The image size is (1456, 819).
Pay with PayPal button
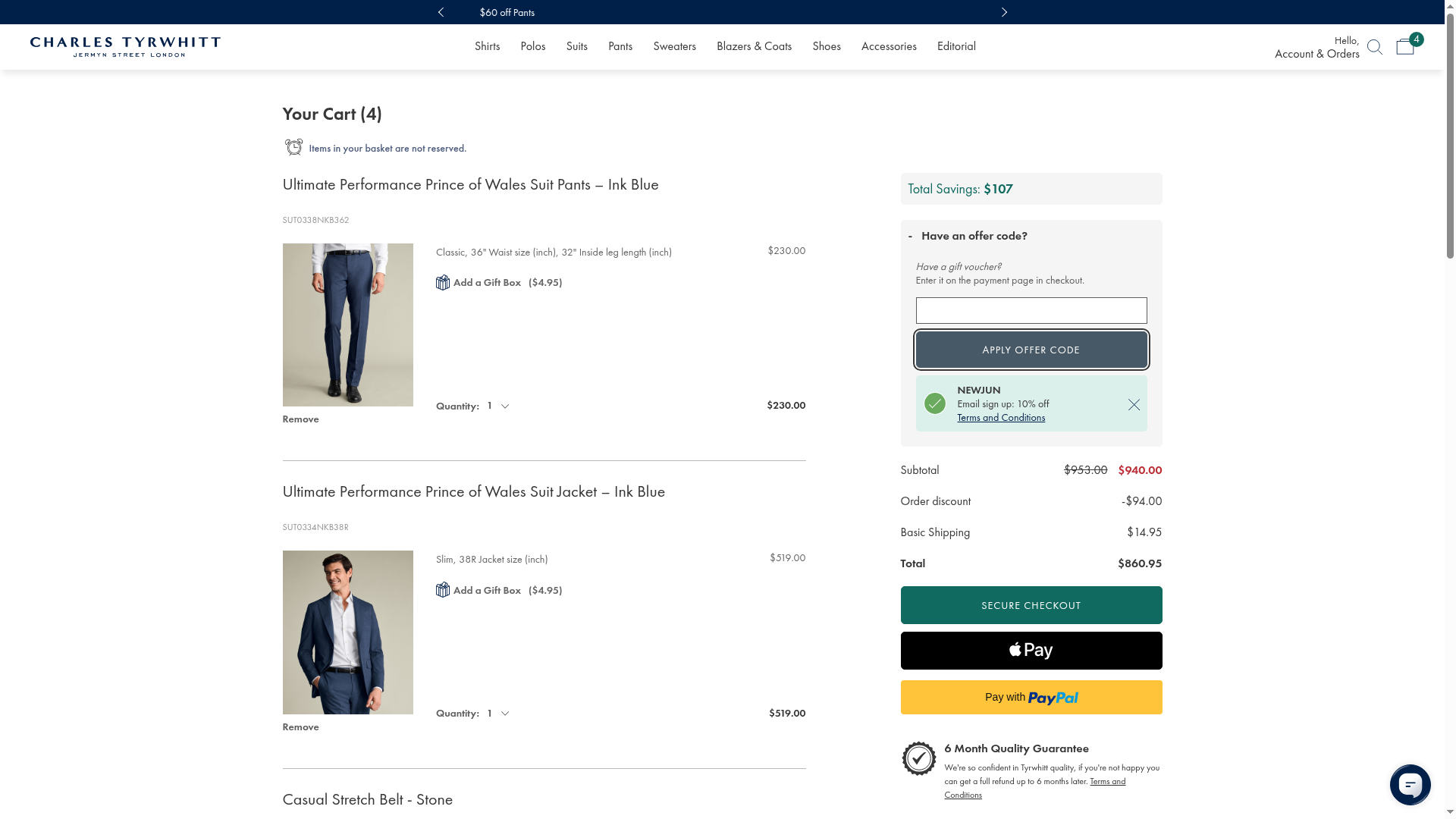click(x=1031, y=698)
